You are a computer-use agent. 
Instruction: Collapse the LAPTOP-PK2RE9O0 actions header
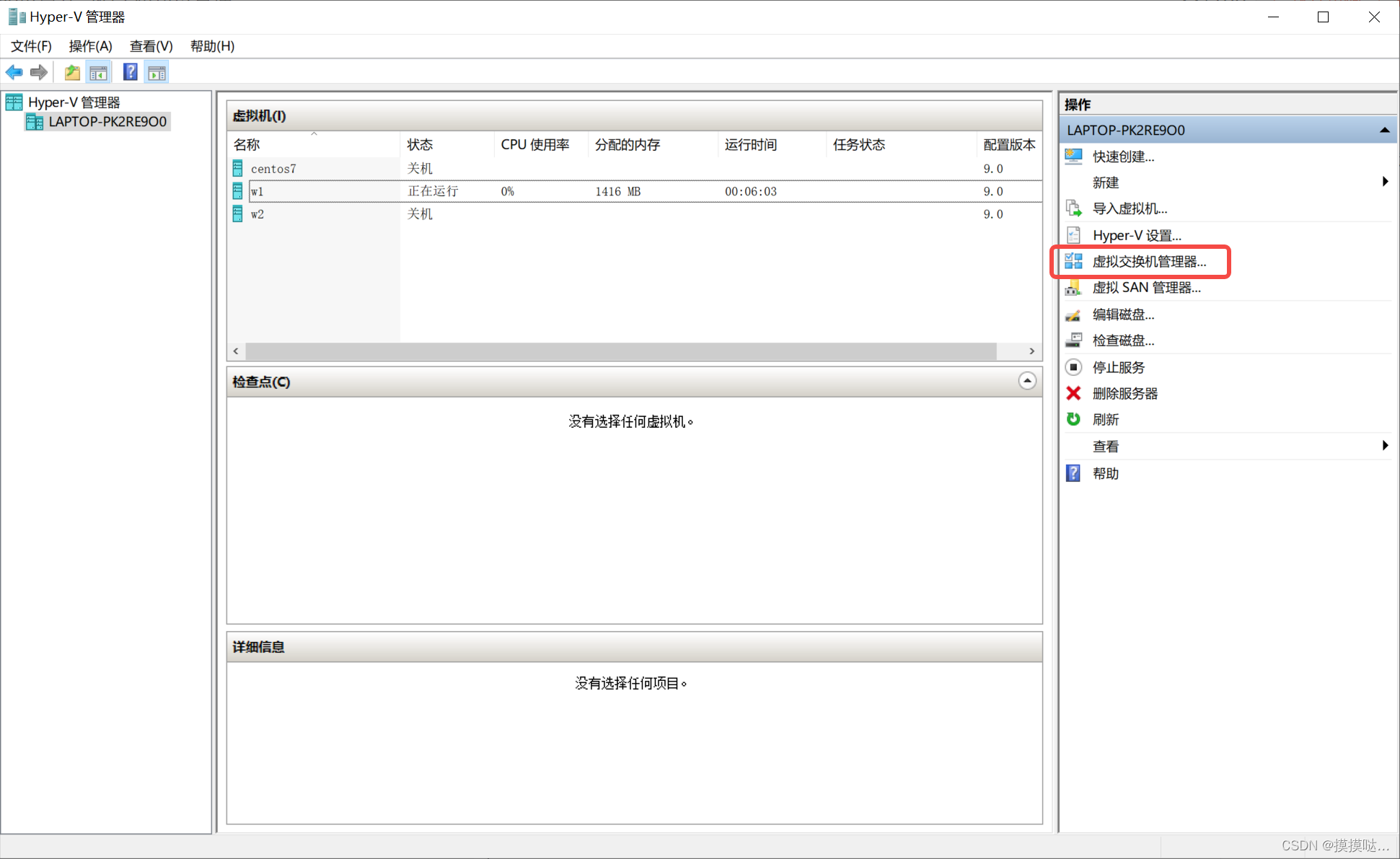[1384, 131]
